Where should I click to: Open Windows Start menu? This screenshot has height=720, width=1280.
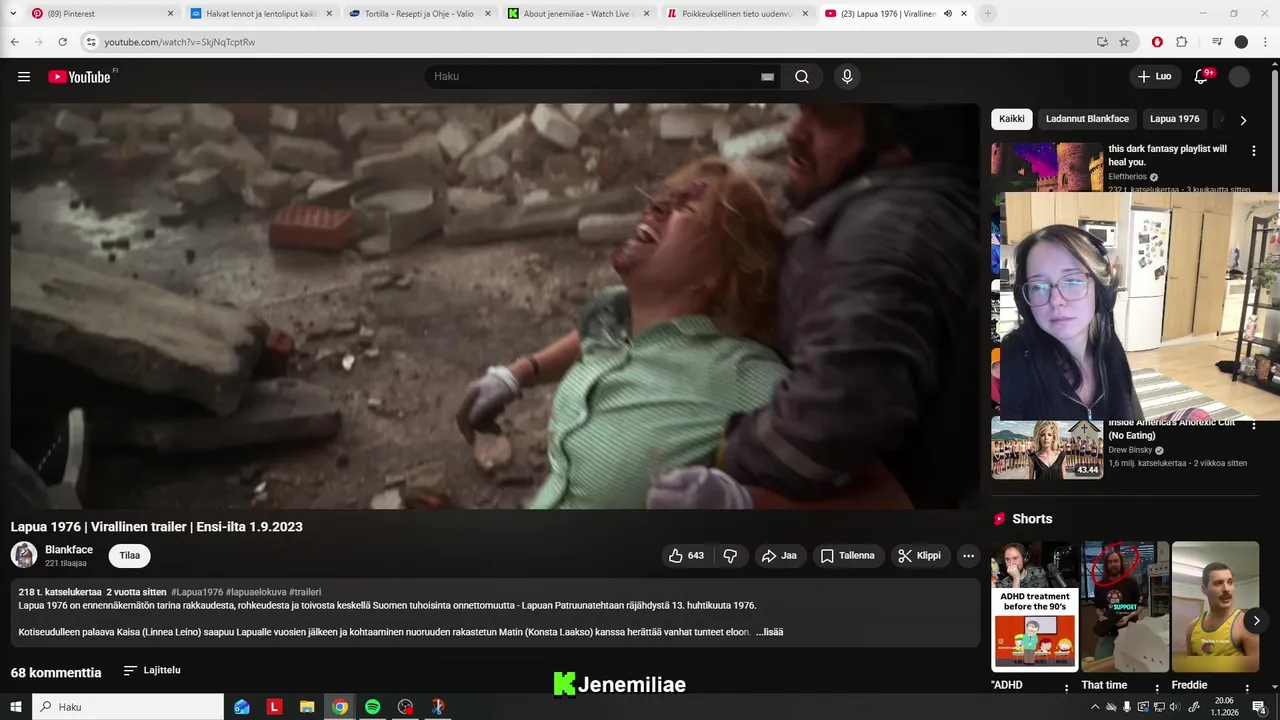point(15,707)
